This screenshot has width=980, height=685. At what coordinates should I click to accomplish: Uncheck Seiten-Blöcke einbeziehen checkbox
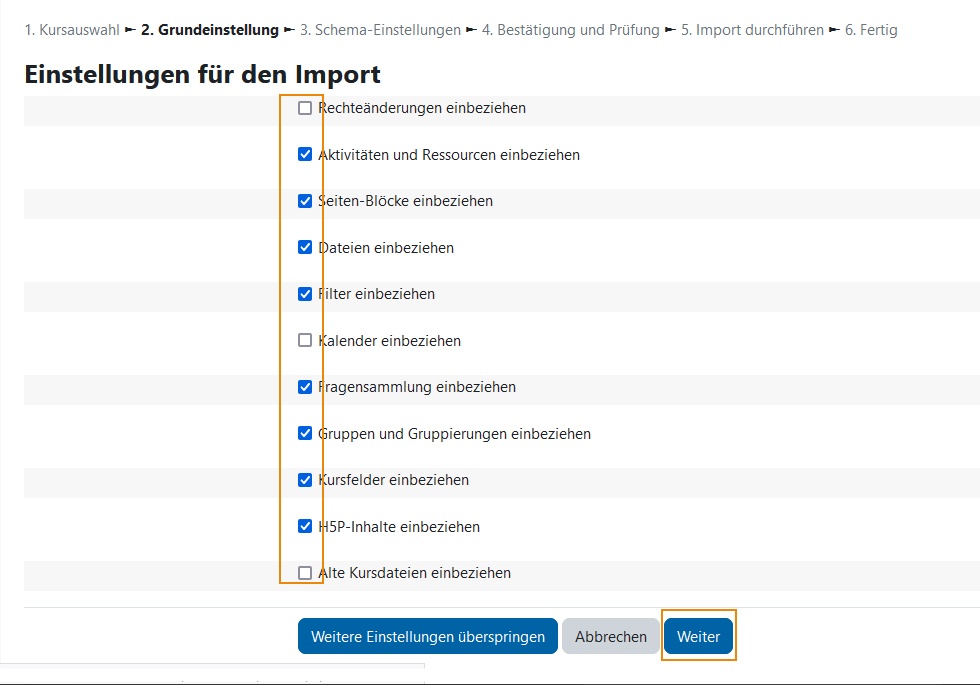pos(305,201)
